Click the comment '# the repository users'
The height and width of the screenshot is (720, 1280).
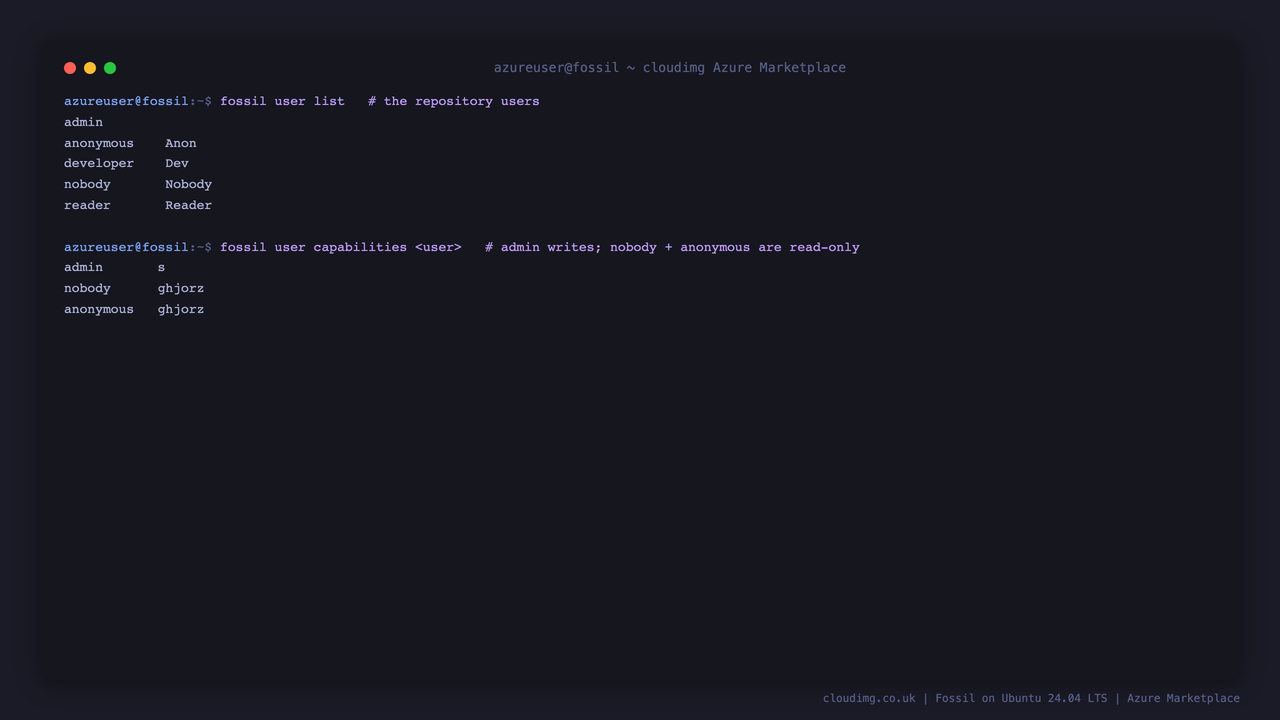[x=454, y=101]
